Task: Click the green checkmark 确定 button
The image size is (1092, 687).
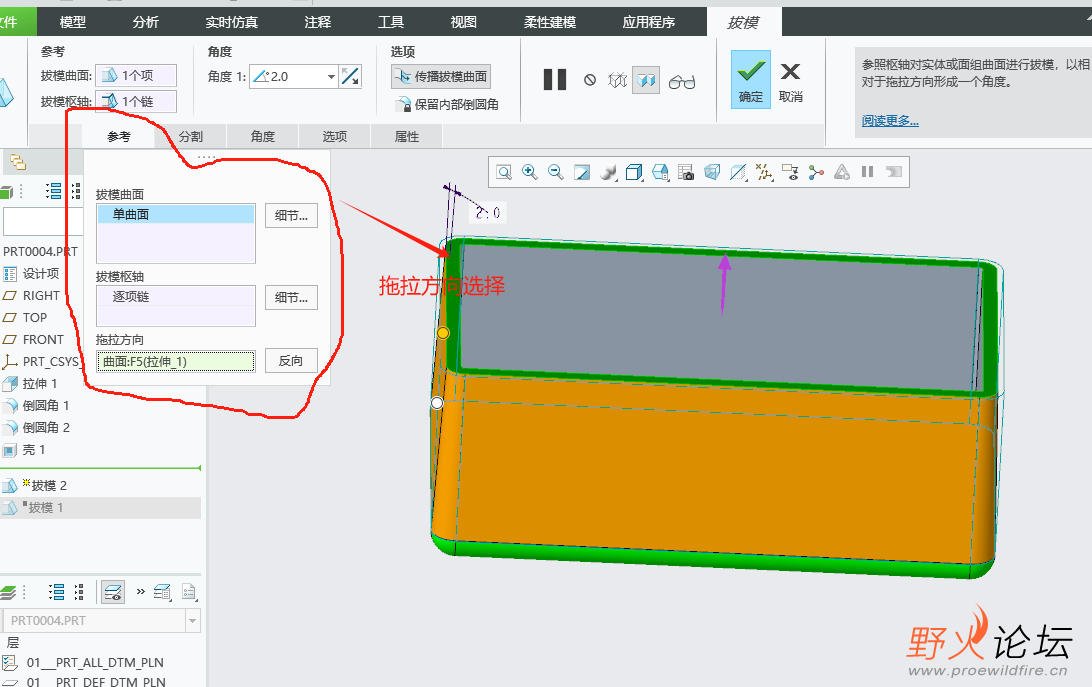Action: (751, 80)
